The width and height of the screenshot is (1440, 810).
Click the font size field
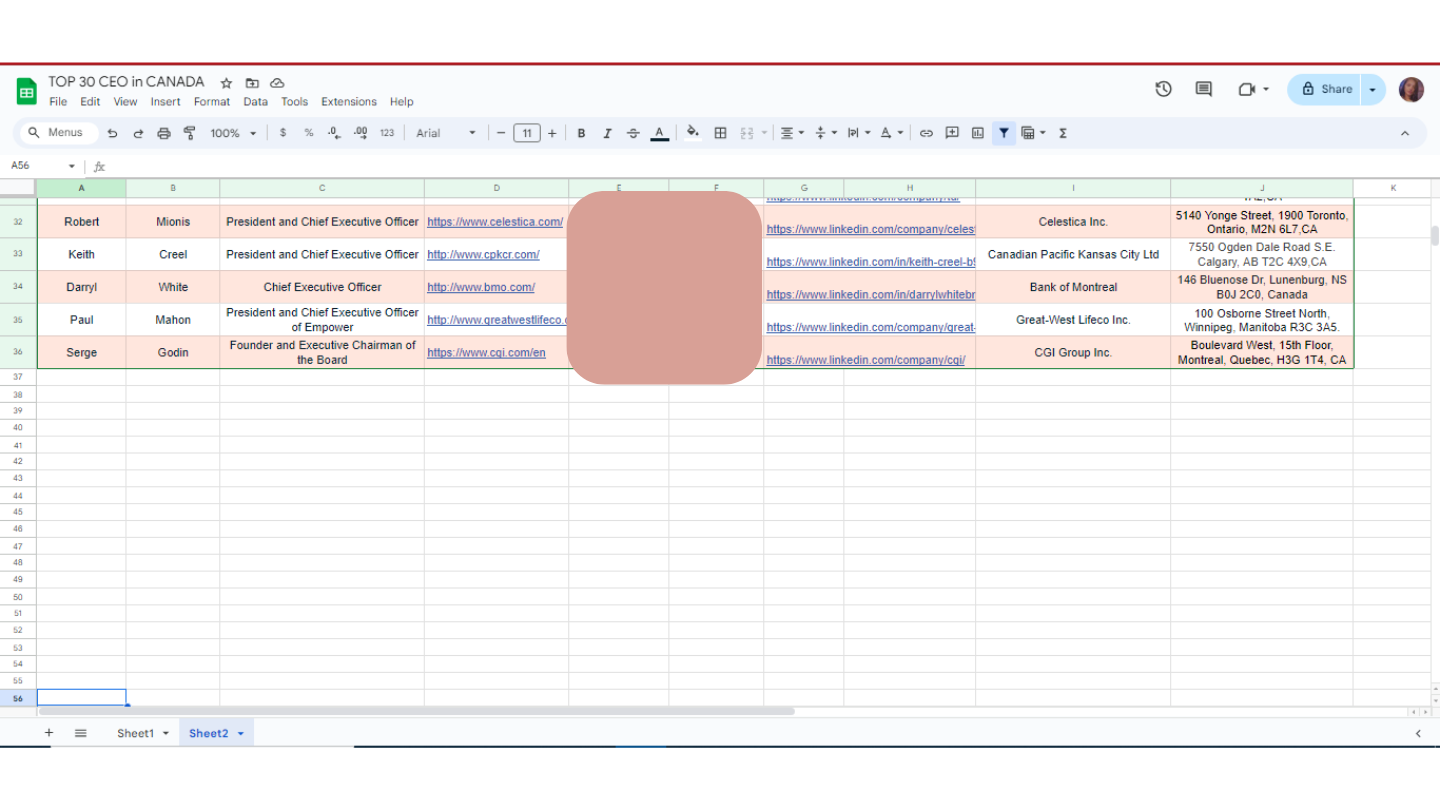(527, 133)
